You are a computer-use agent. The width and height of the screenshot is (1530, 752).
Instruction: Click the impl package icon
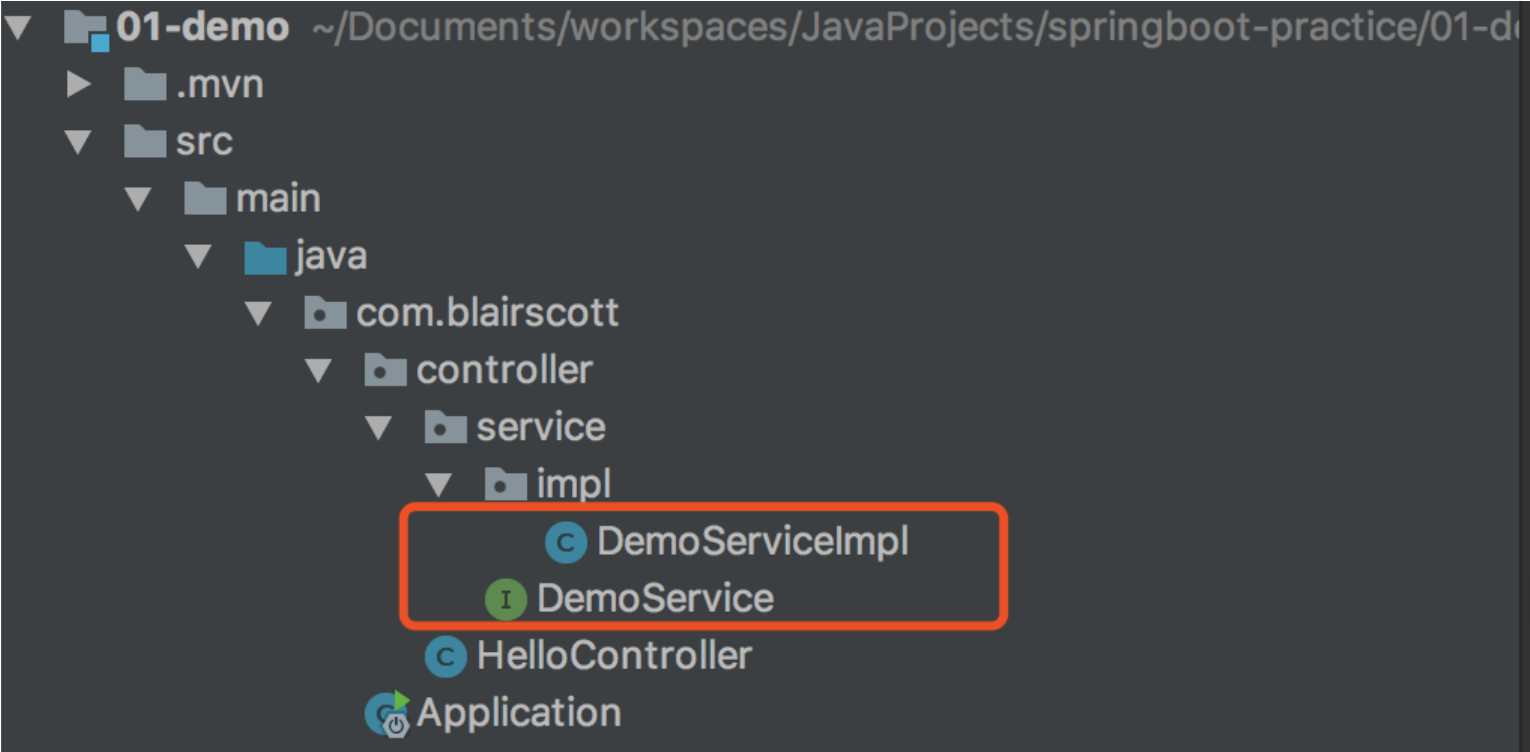[505, 485]
